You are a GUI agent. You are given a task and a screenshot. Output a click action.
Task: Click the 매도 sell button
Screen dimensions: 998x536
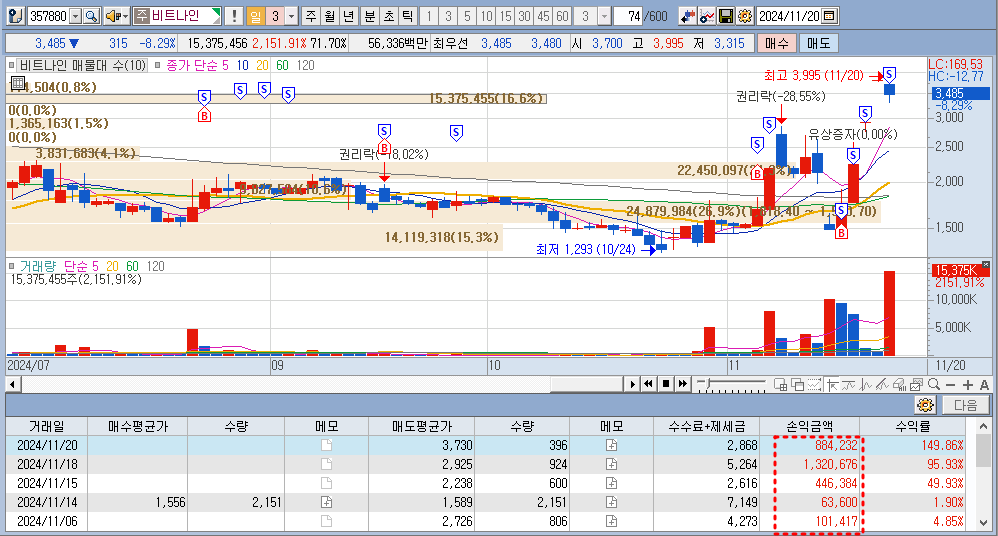point(819,43)
